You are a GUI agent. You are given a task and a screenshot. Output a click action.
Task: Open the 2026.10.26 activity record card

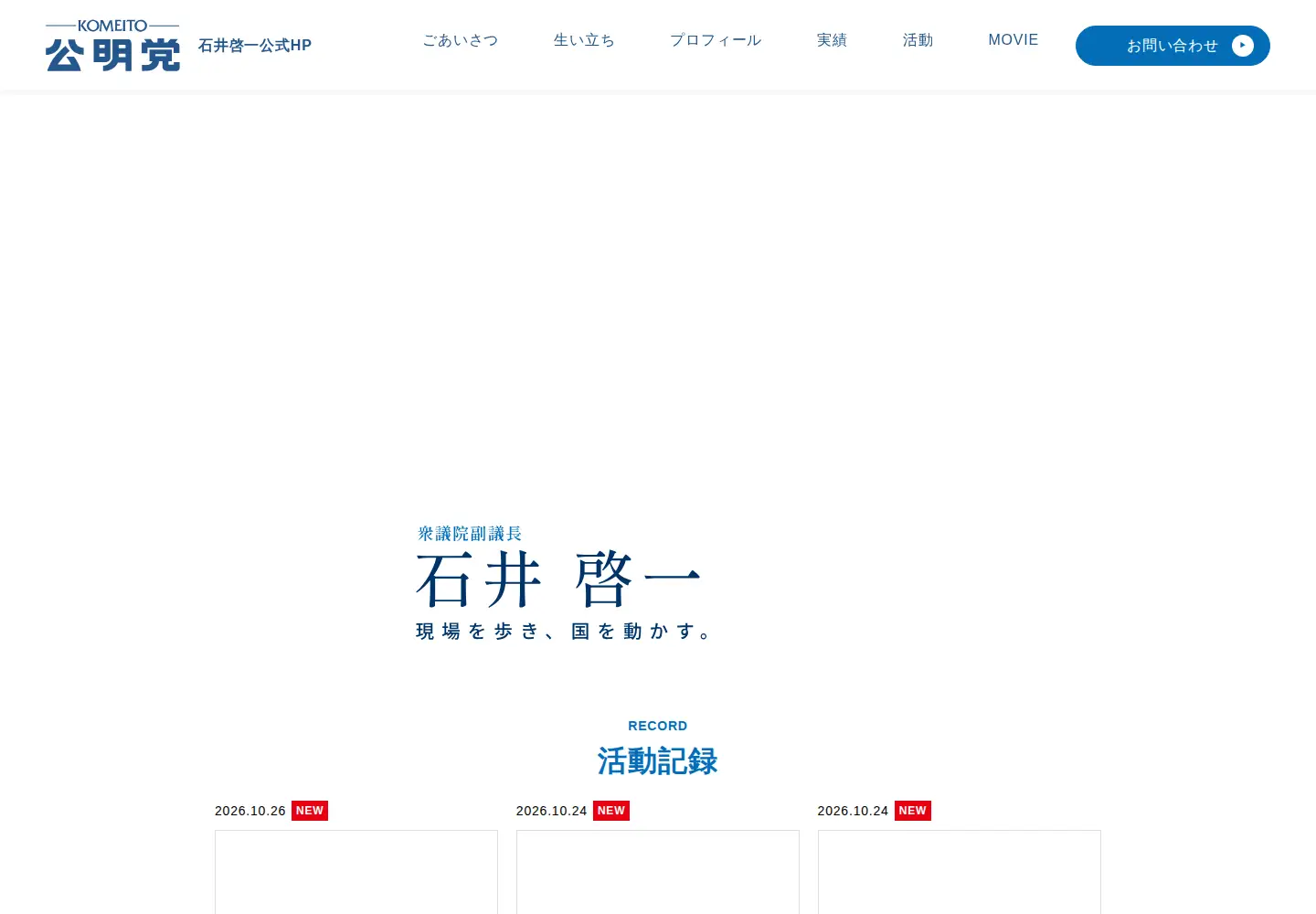tap(356, 872)
